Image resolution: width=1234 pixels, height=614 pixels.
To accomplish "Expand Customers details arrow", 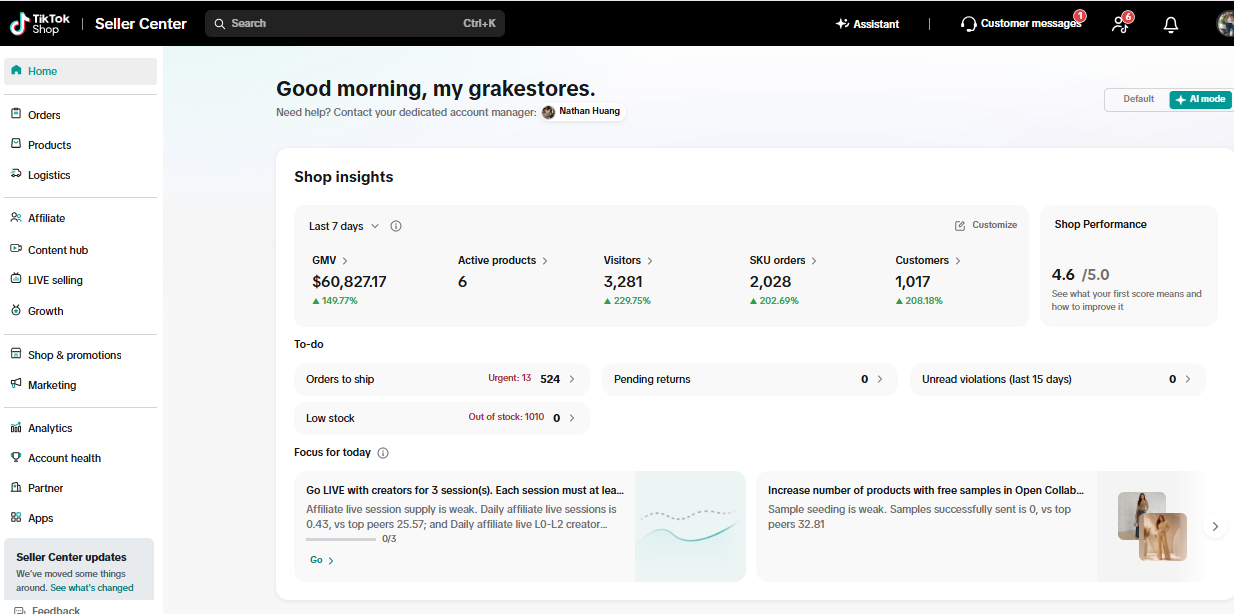I will tap(958, 261).
